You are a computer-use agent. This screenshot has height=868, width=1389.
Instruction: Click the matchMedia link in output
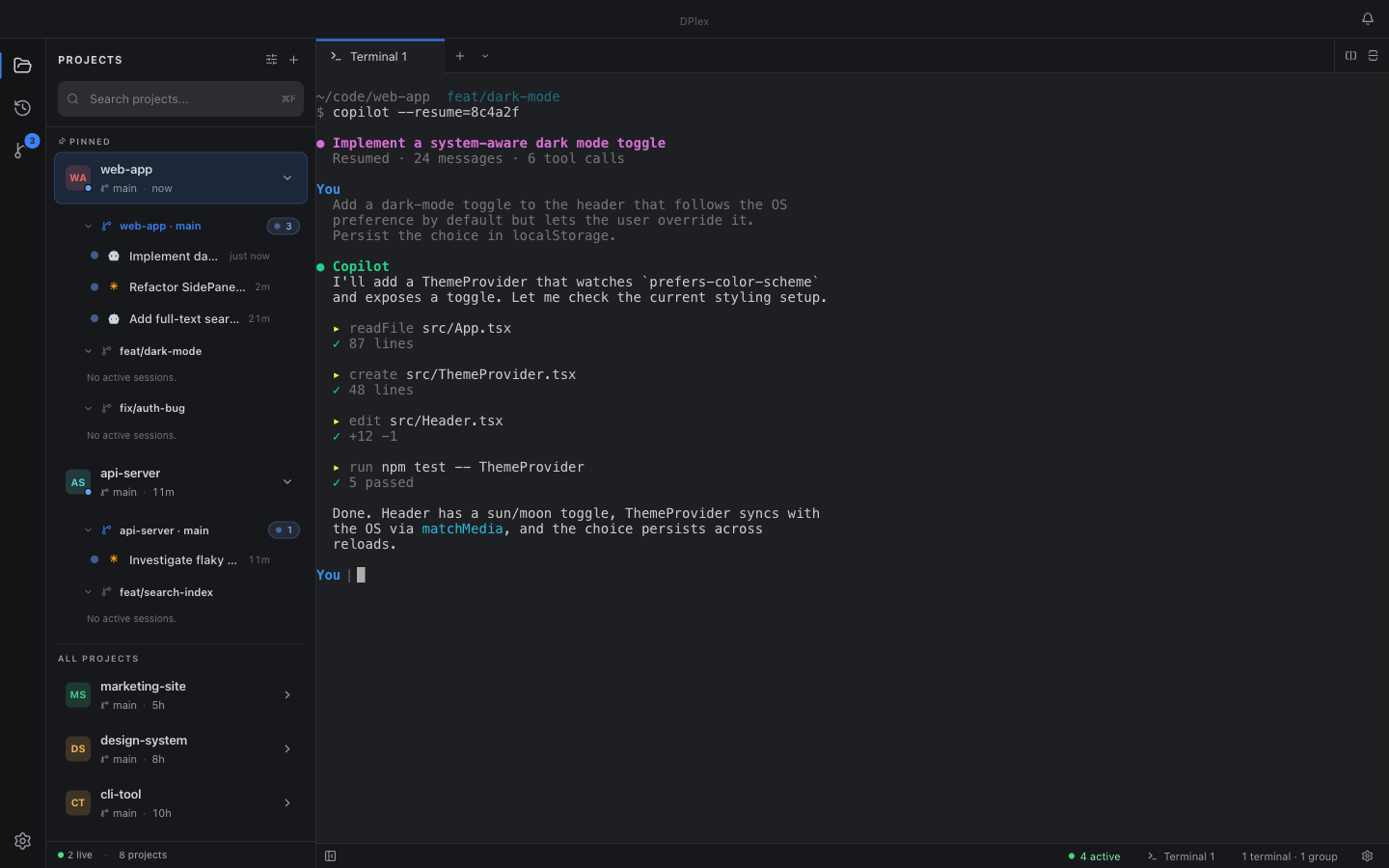(x=462, y=529)
